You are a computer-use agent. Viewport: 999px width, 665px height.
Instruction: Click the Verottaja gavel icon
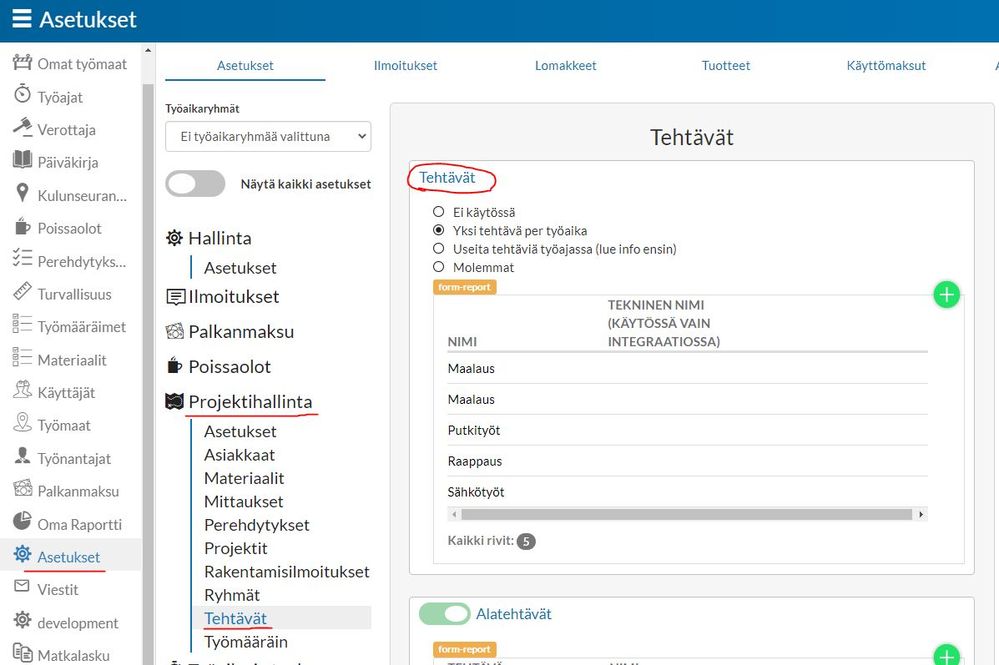tap(22, 127)
